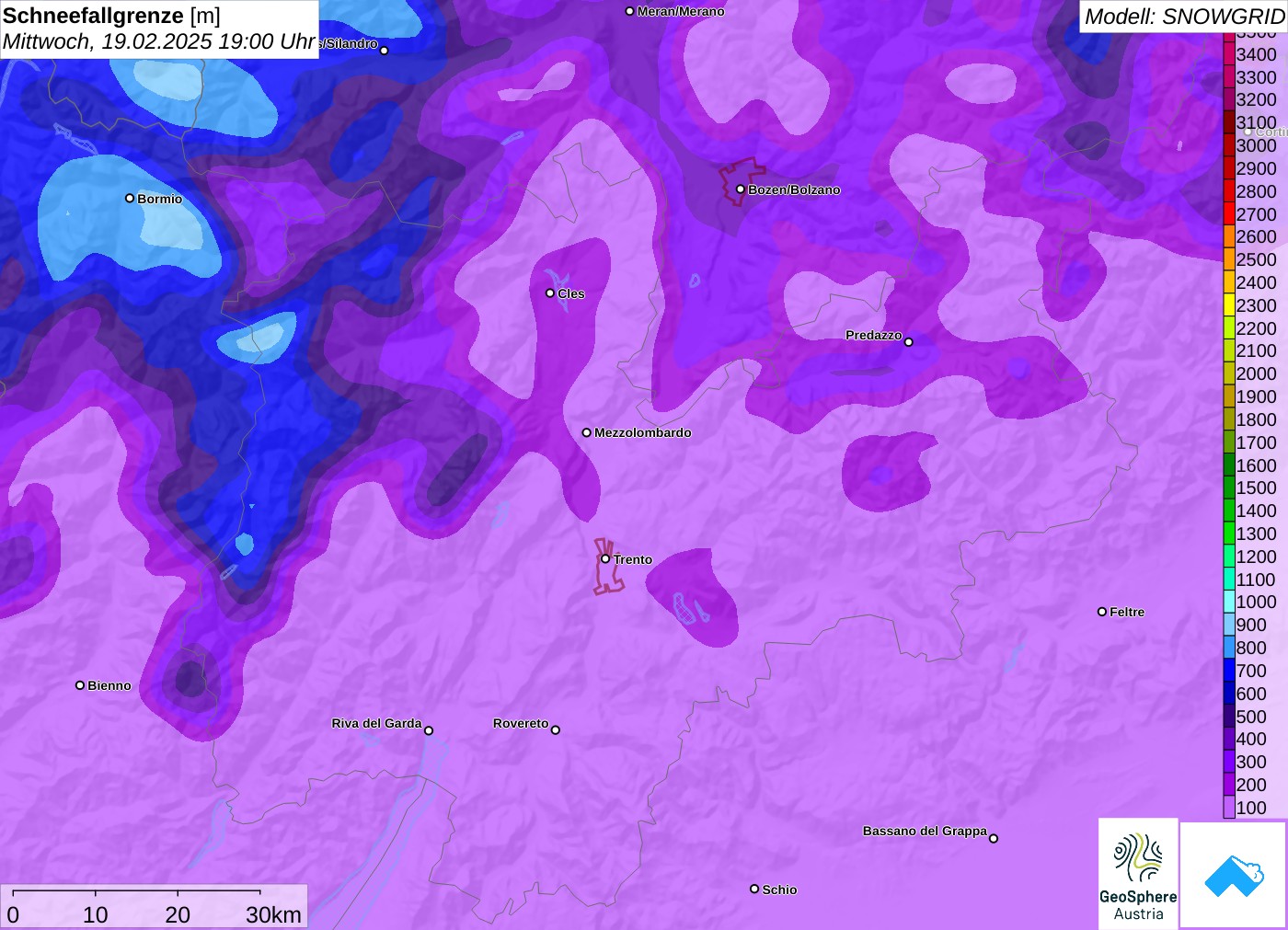Click the 1500 green legend swatch
This screenshot has height=930, width=1288.
[1229, 488]
